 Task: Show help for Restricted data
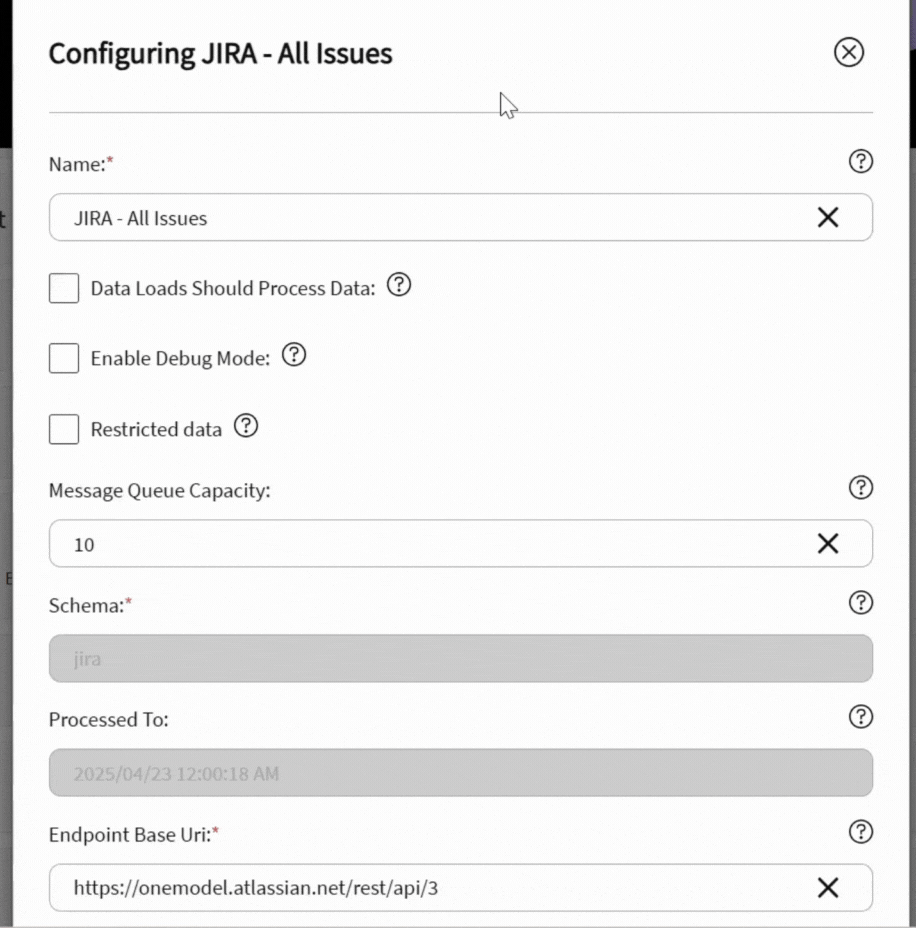[x=245, y=426]
